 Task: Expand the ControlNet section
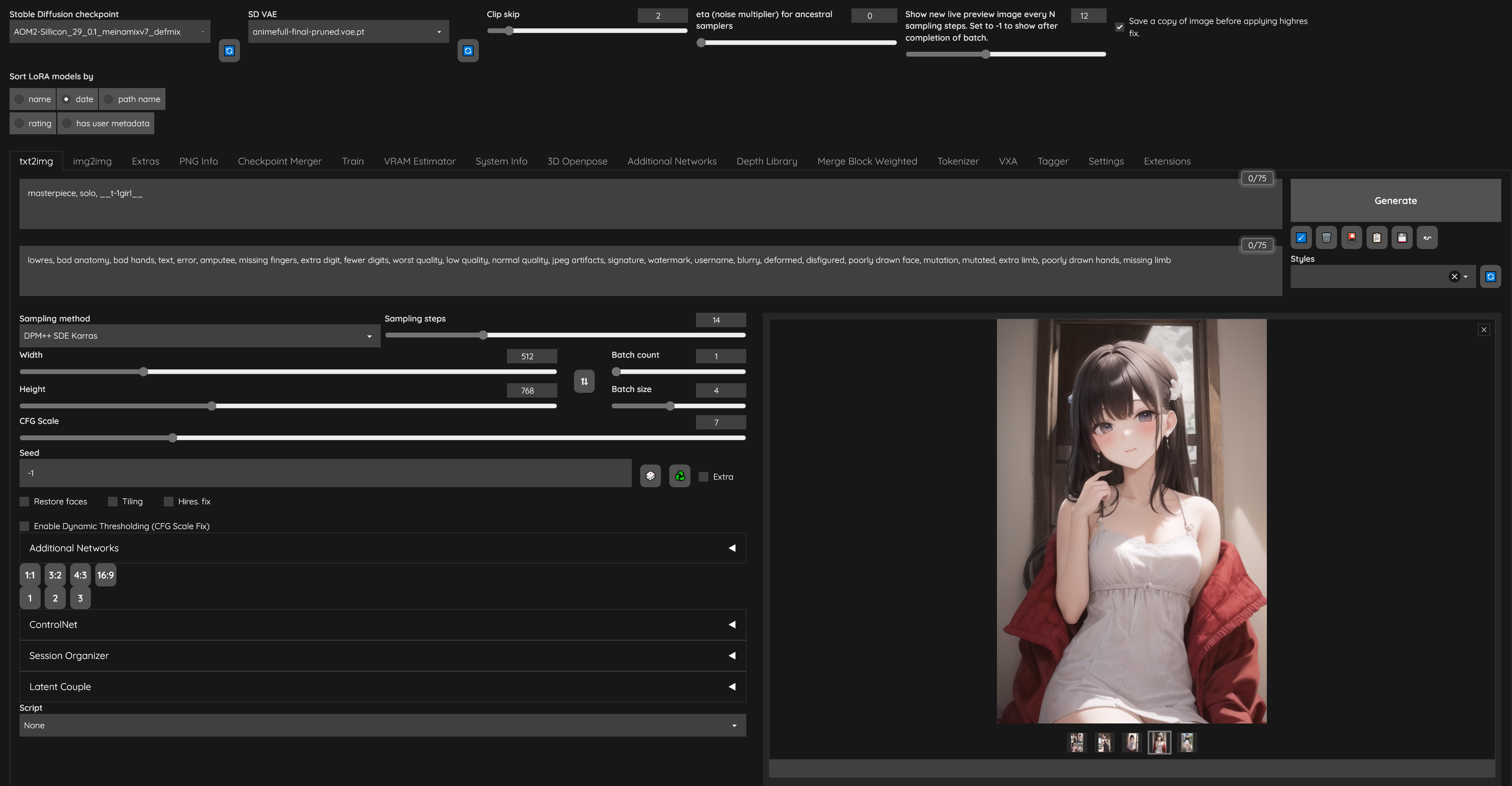382,625
